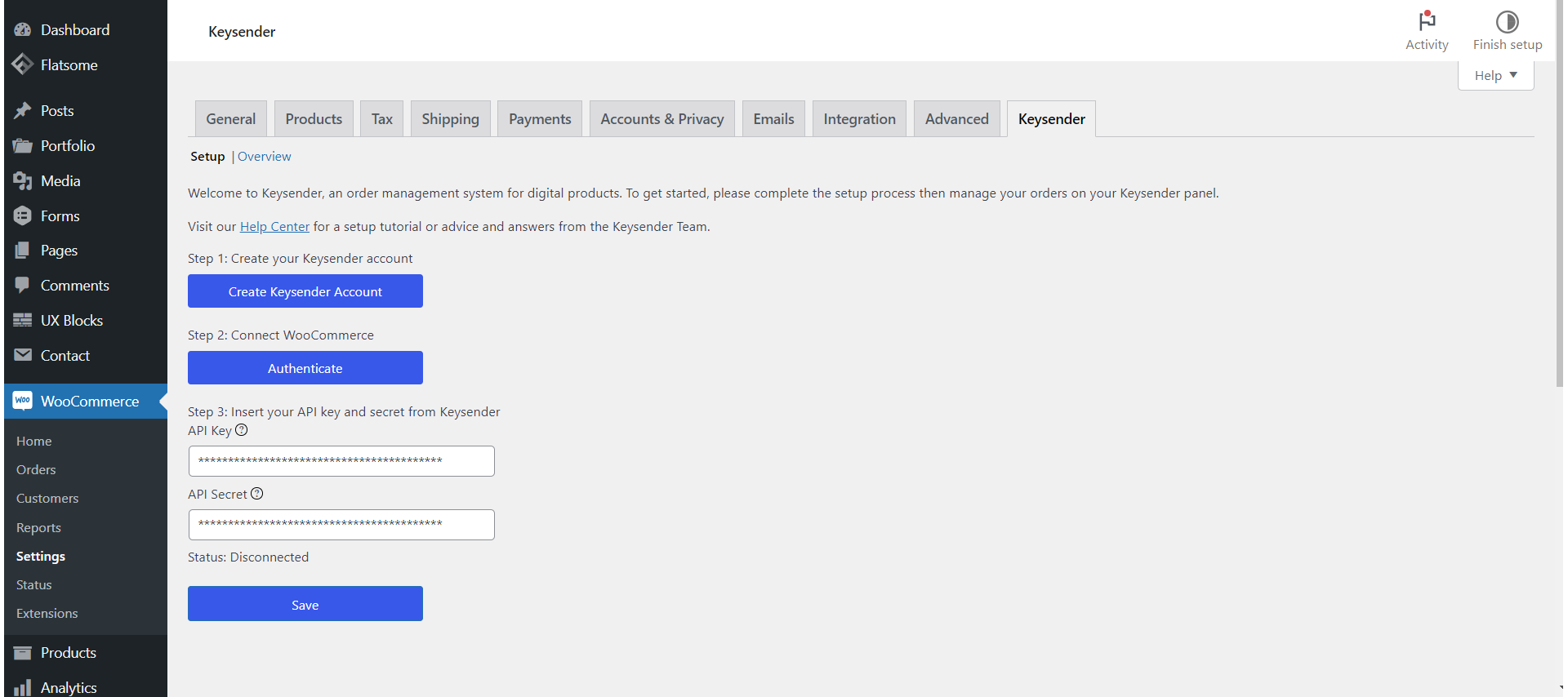
Task: Expand the Help dropdown
Action: tap(1496, 75)
